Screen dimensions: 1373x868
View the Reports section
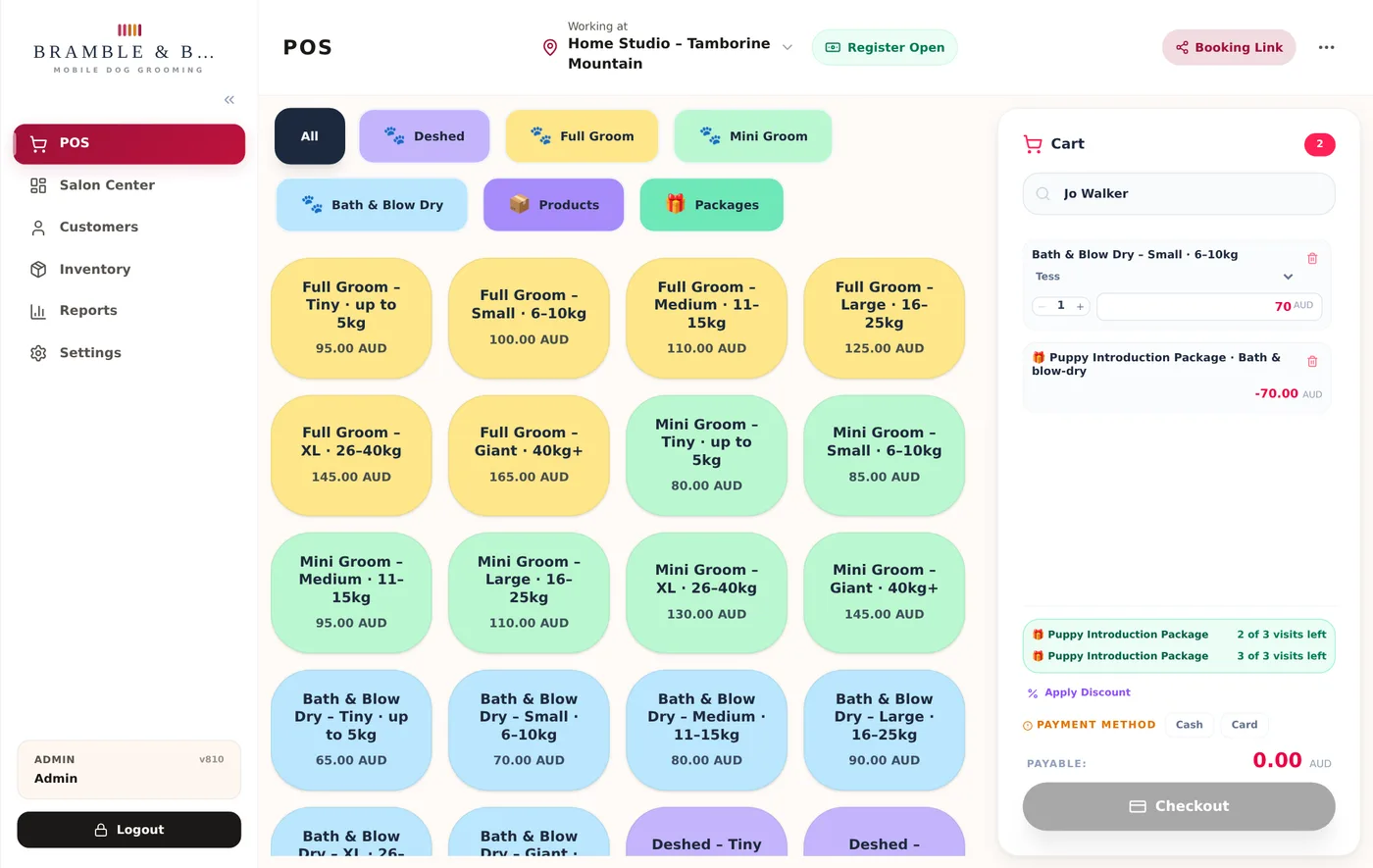coord(129,311)
